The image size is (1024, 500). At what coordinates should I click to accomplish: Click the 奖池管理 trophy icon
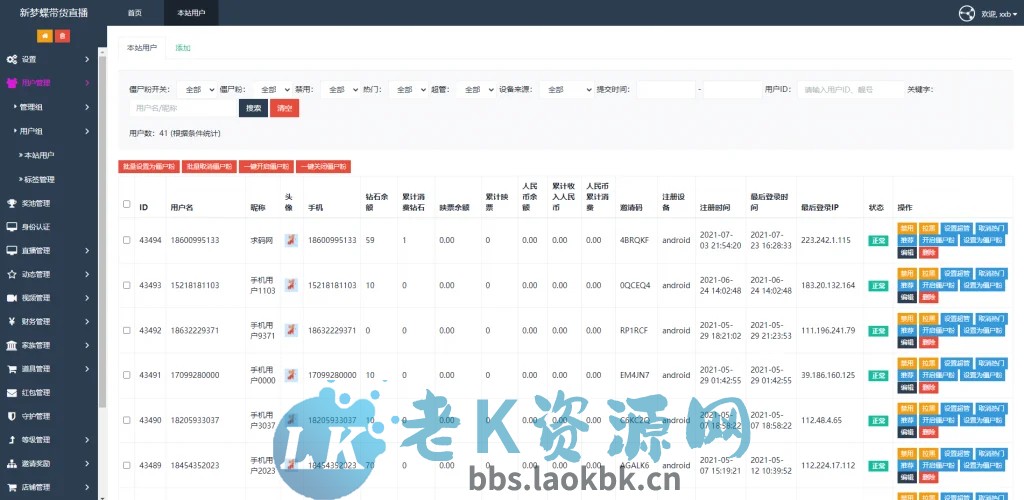click(12, 203)
